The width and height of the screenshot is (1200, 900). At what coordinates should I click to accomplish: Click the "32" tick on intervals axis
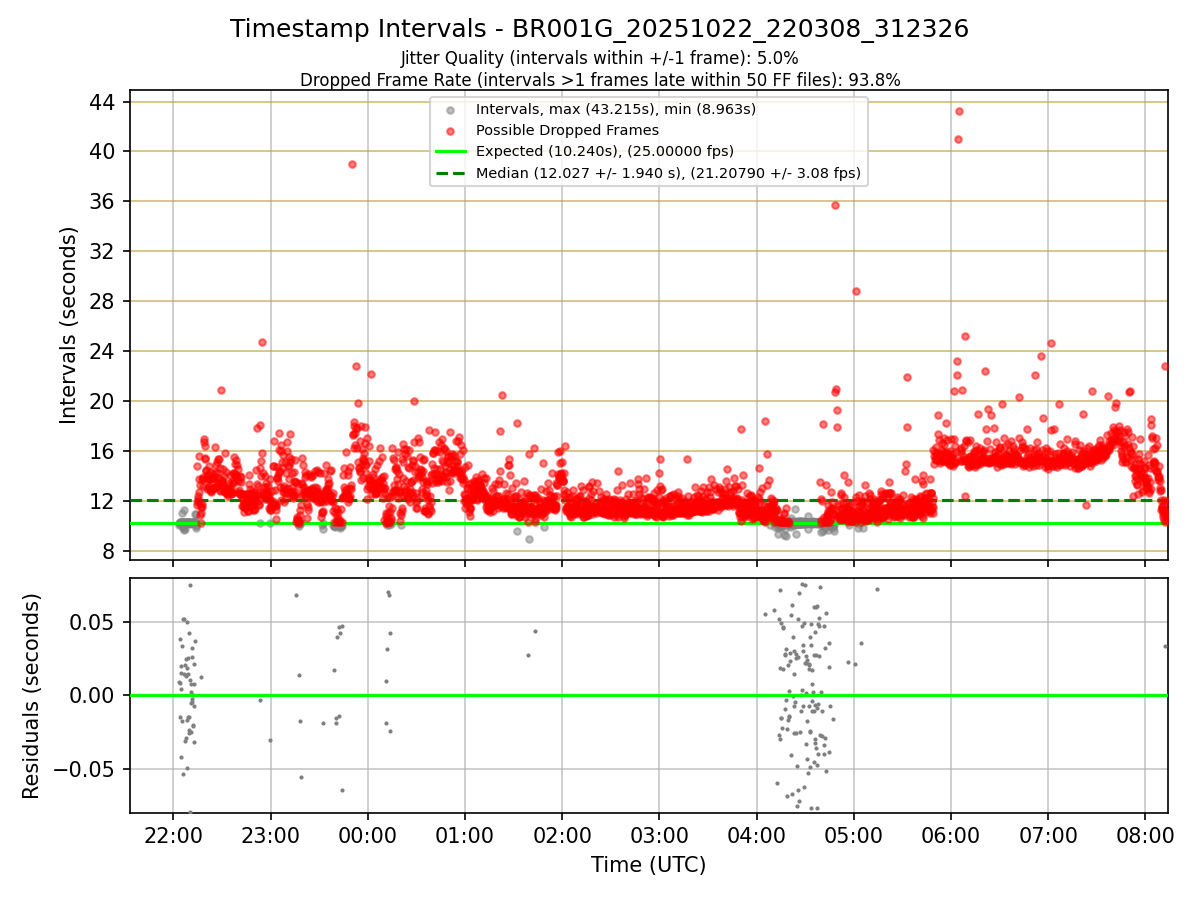(104, 252)
